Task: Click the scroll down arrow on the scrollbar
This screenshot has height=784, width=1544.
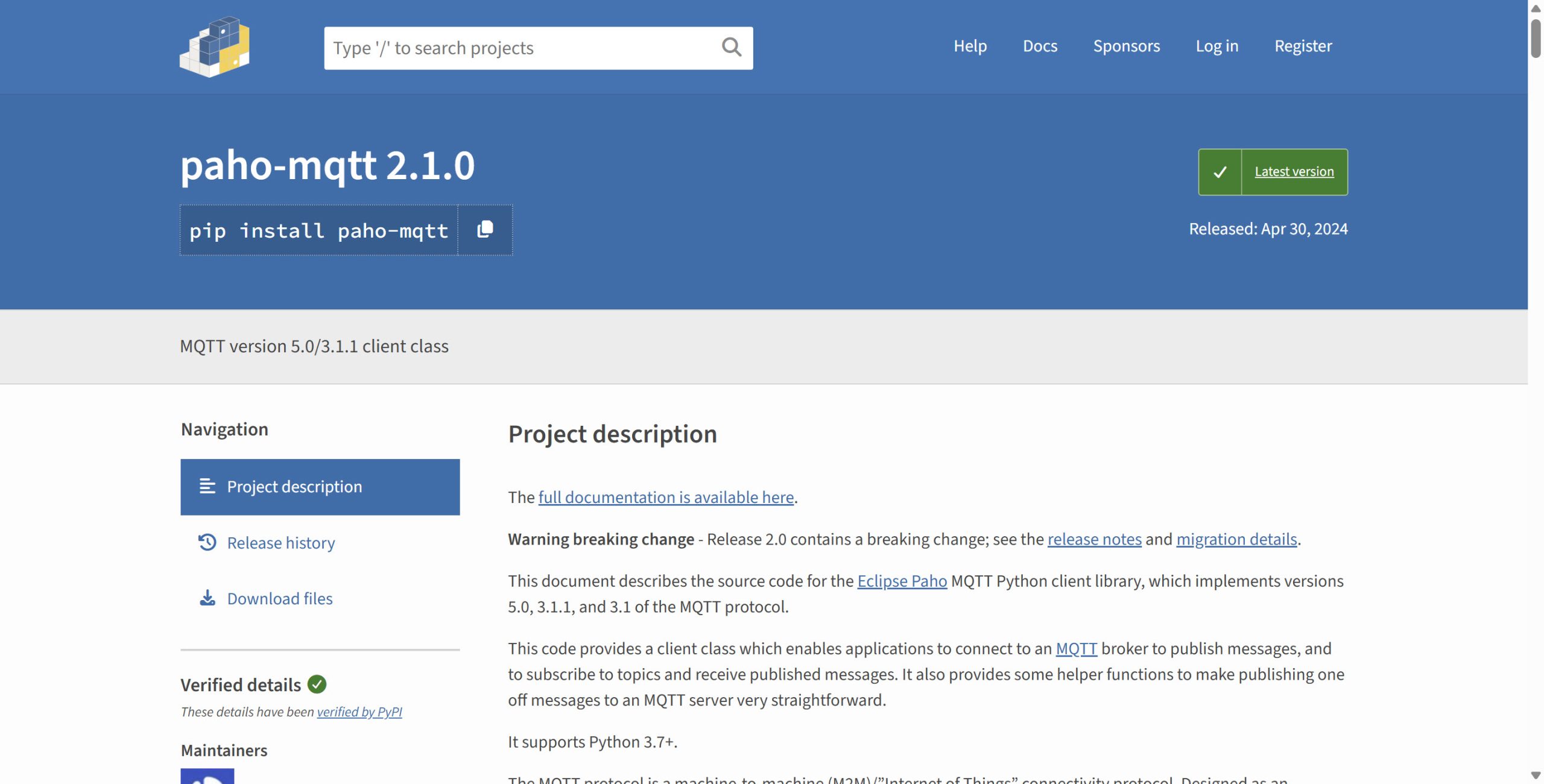Action: point(1536,776)
